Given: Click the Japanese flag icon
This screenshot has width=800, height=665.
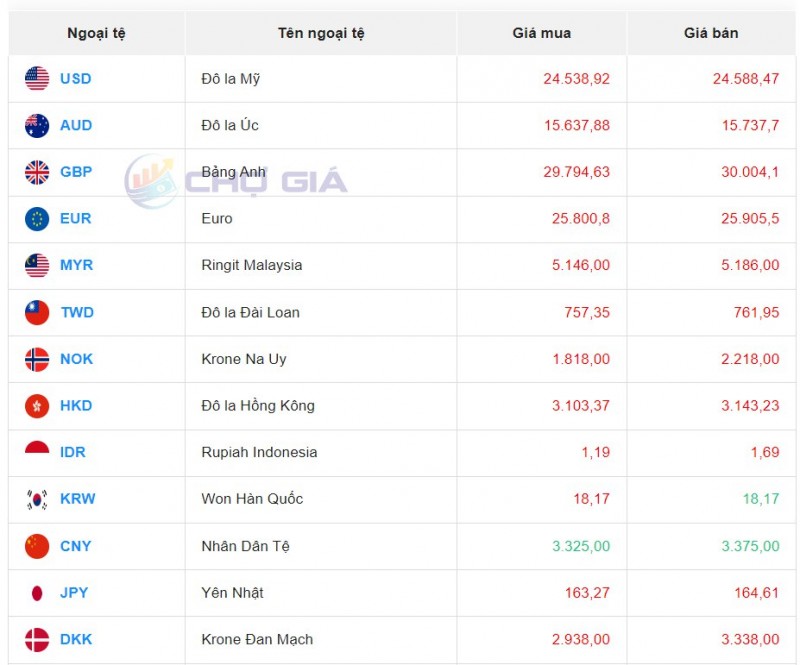Looking at the screenshot, I should [37, 593].
